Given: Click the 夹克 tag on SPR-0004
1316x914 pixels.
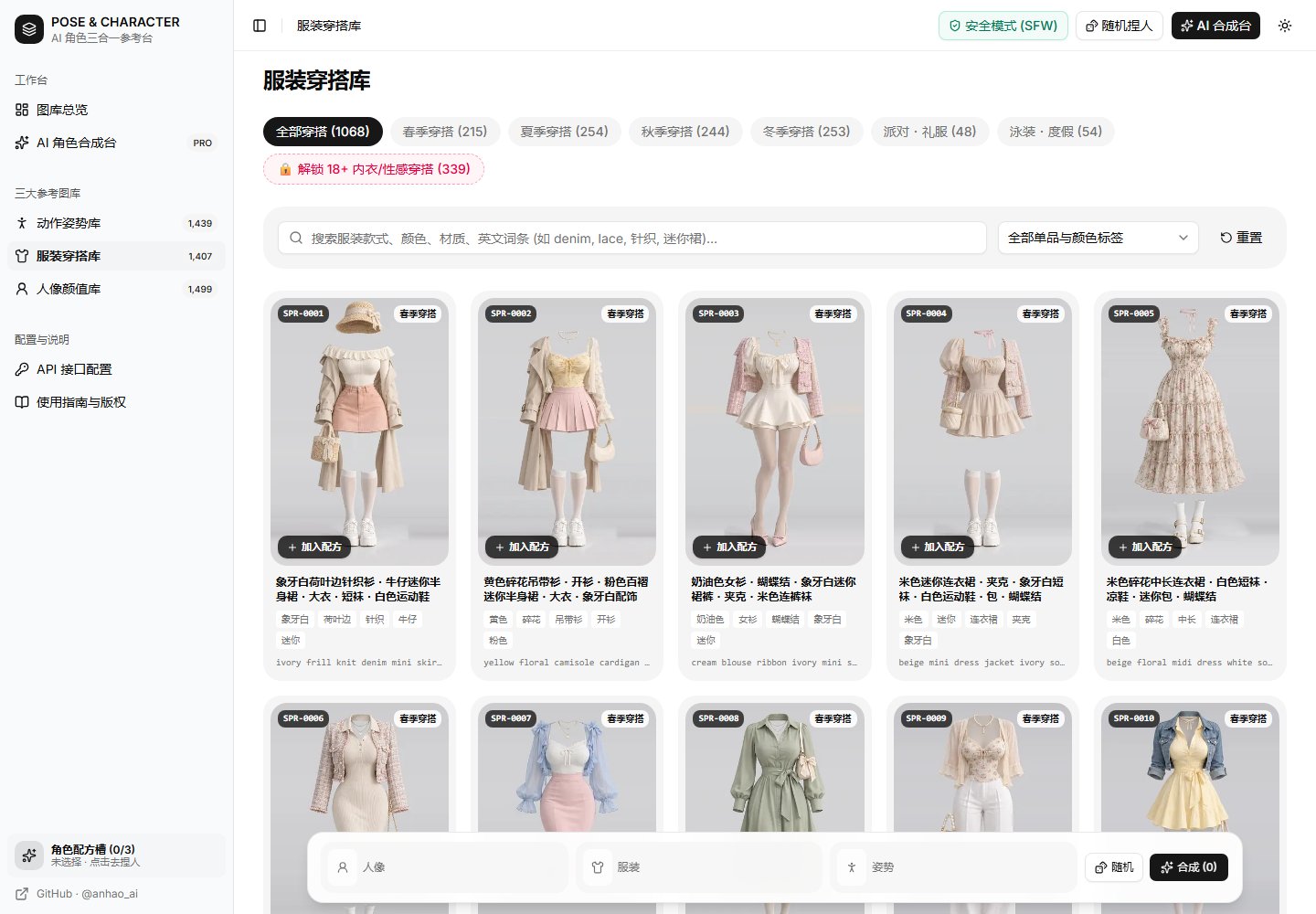Looking at the screenshot, I should [1022, 620].
